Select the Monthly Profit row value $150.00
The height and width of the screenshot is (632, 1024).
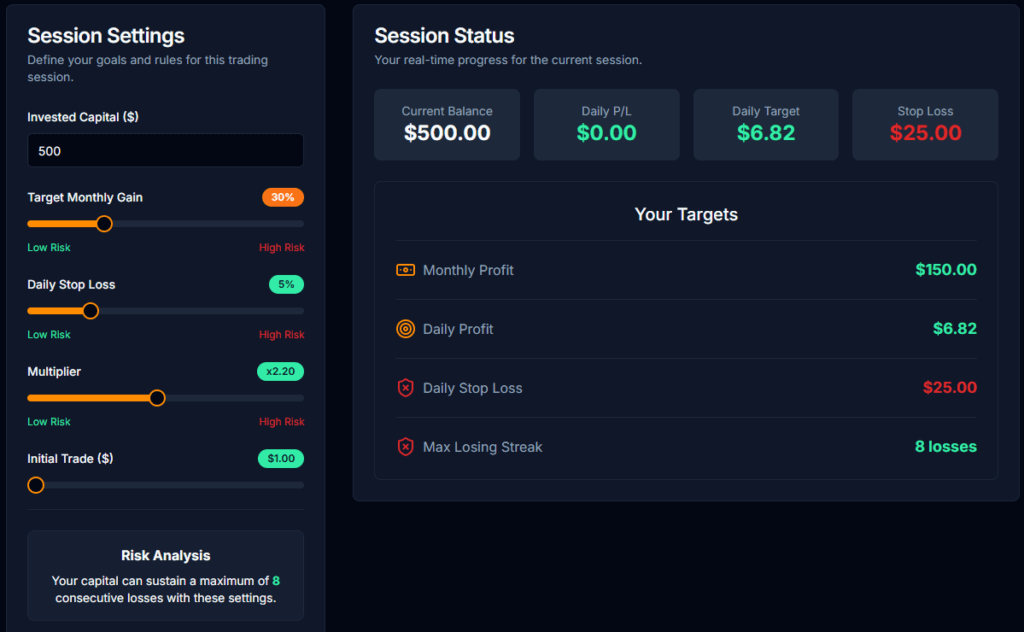point(946,270)
